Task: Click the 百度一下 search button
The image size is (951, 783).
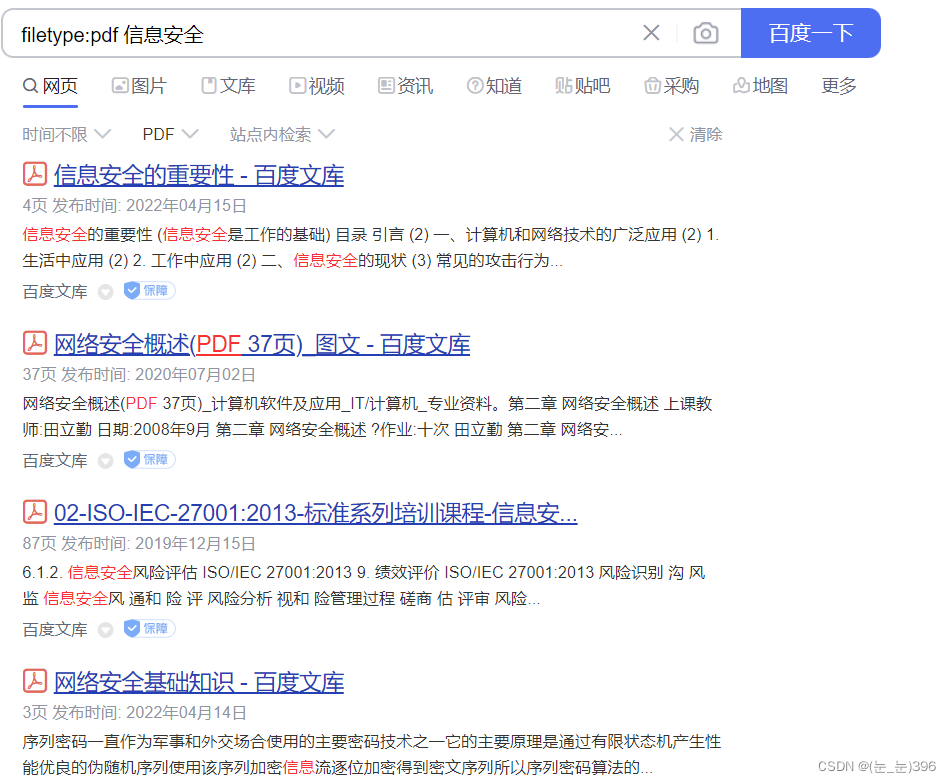Action: (x=810, y=33)
